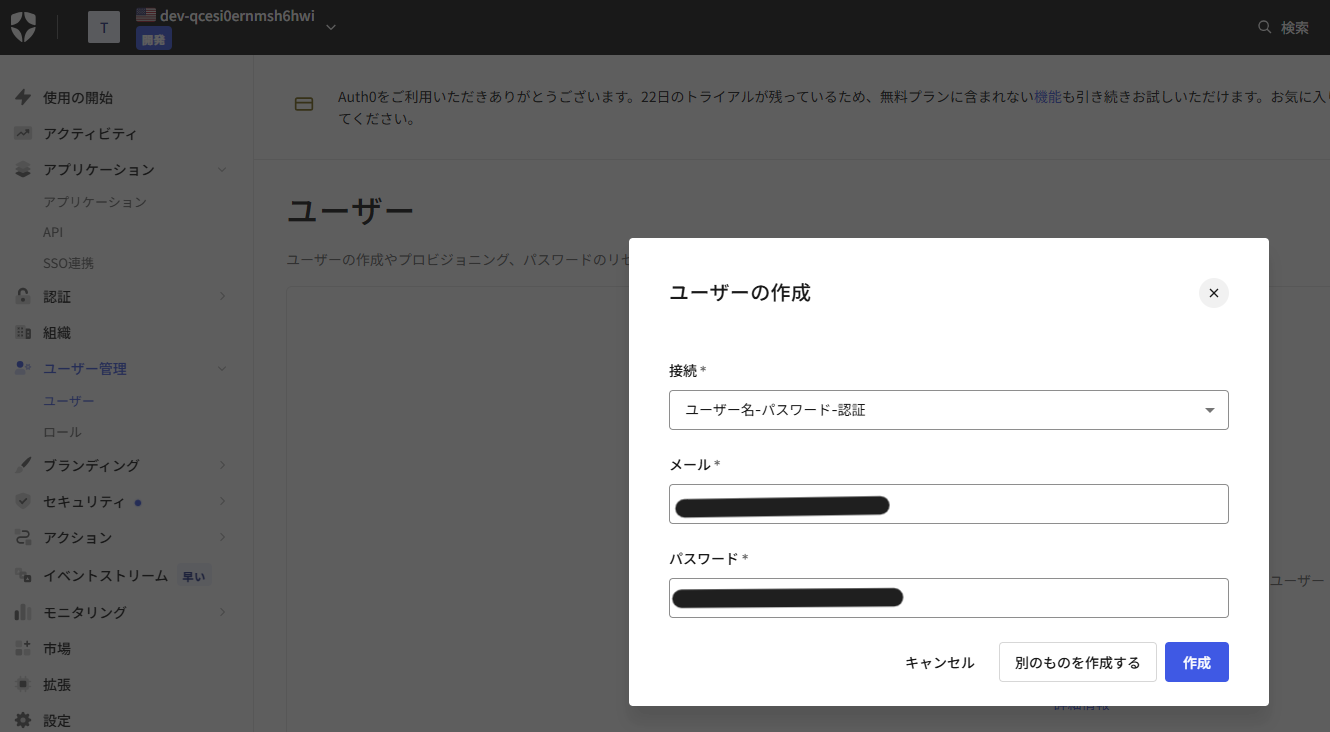This screenshot has height=732, width=1330.
Task: Click the 検索 search box
Action: point(1284,27)
